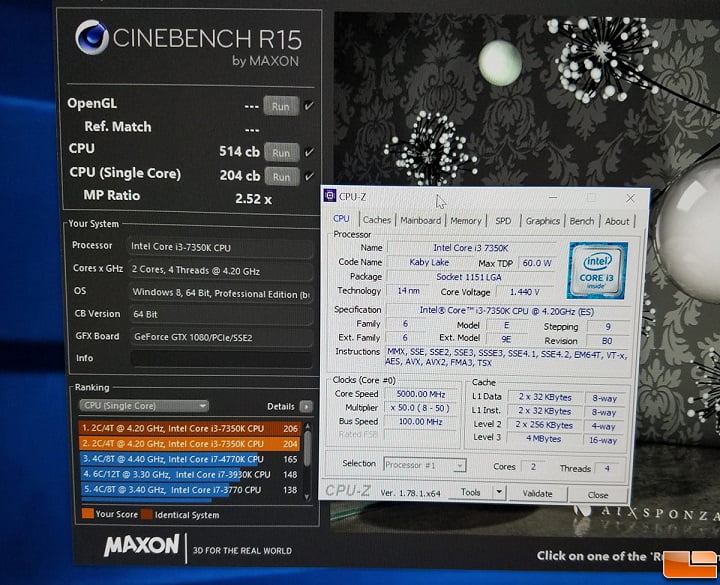720x585 pixels.
Task: Run the CPU benchmark
Action: point(281,152)
